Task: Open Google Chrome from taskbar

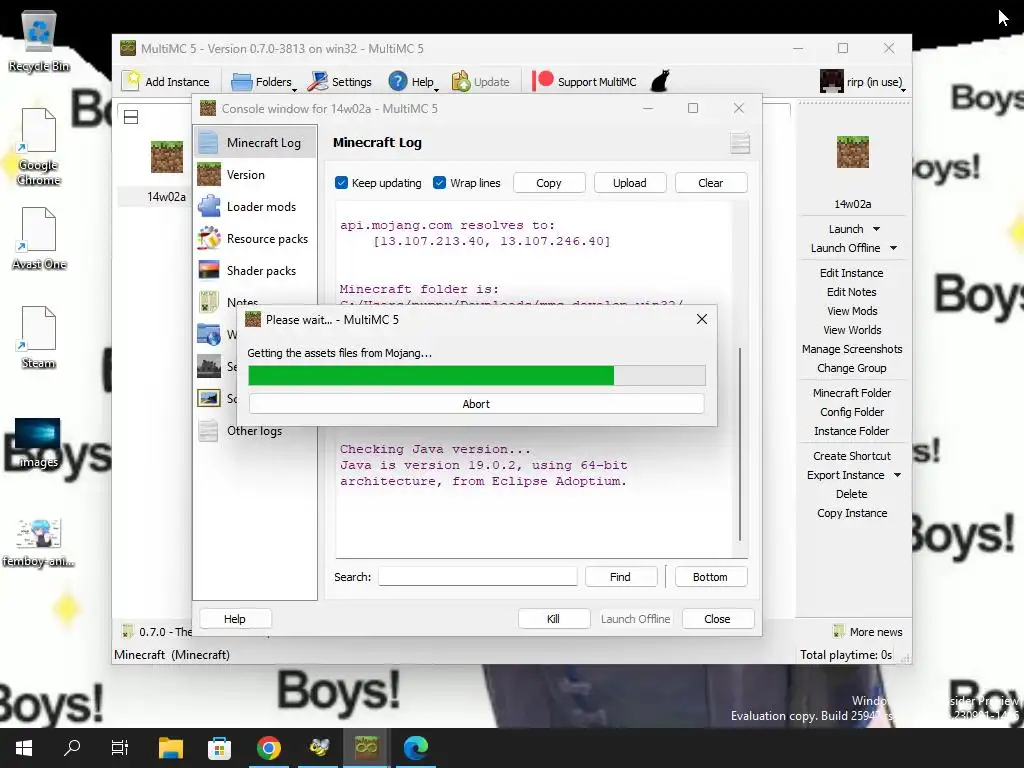Action: (x=268, y=748)
